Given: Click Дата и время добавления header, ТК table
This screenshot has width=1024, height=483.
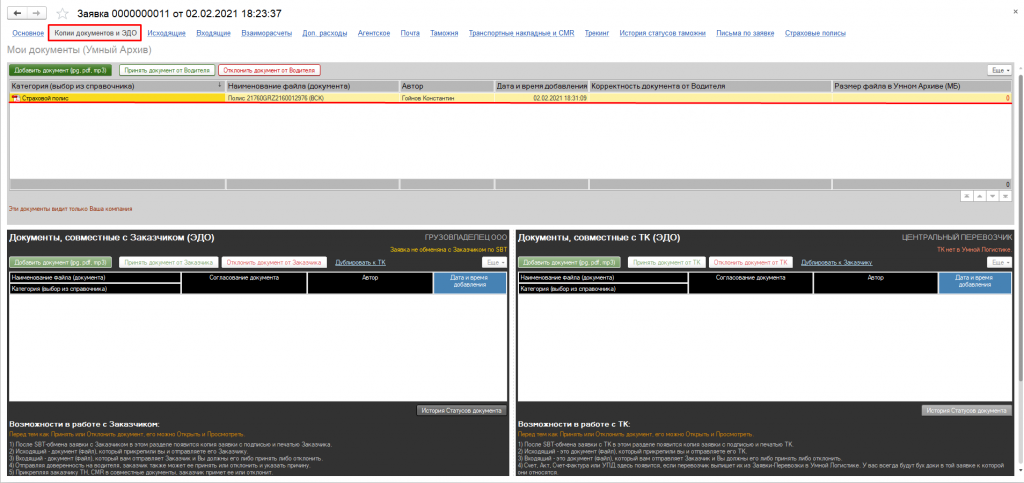Looking at the screenshot, I should pyautogui.click(x=975, y=282).
